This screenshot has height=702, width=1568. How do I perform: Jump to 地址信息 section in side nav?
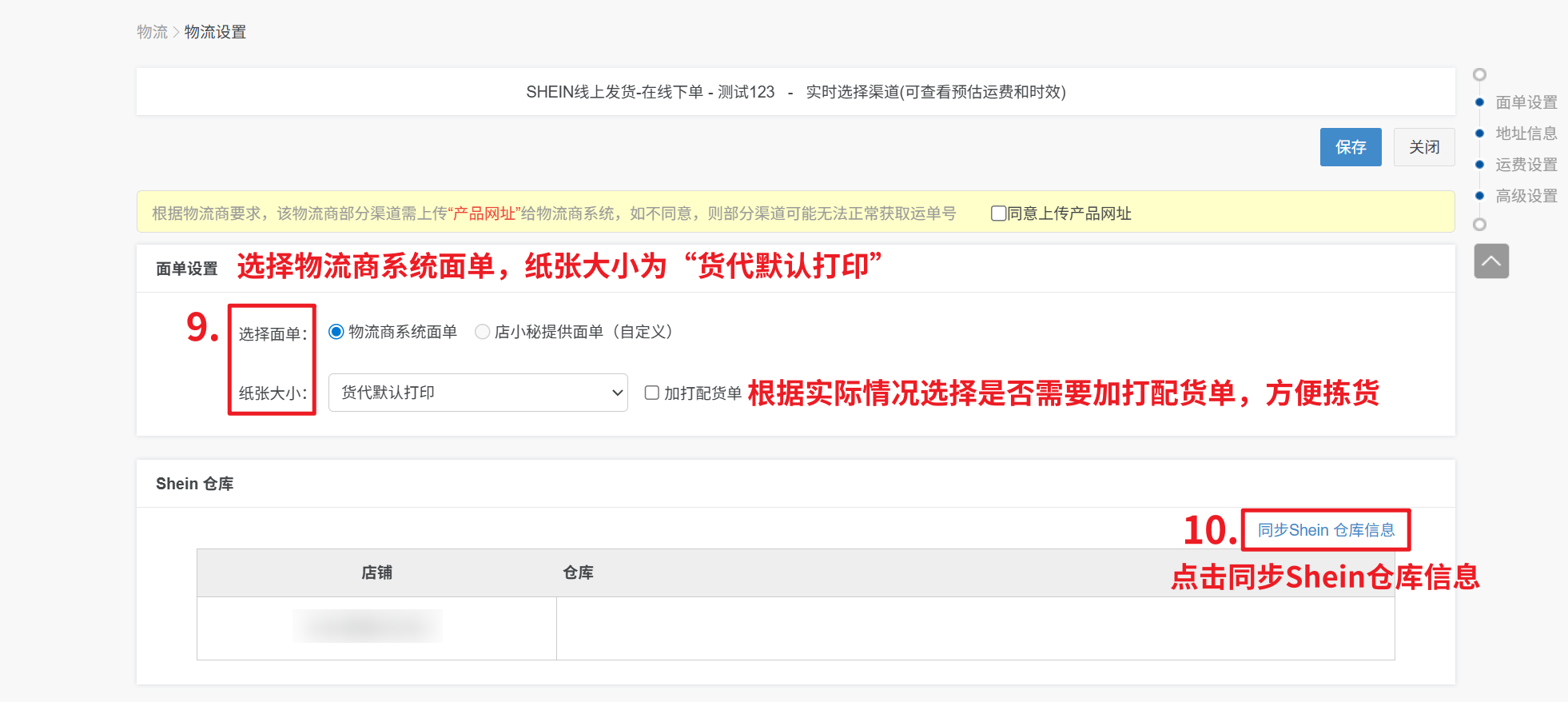pyautogui.click(x=1526, y=134)
